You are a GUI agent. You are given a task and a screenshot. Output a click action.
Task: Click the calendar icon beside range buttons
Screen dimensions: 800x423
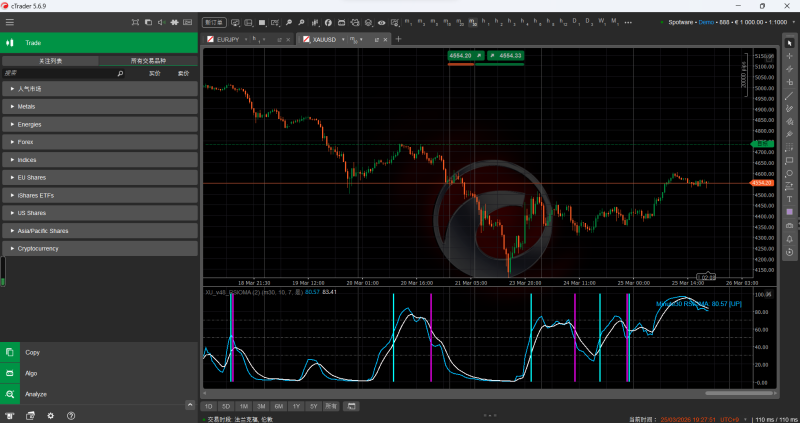coord(351,407)
